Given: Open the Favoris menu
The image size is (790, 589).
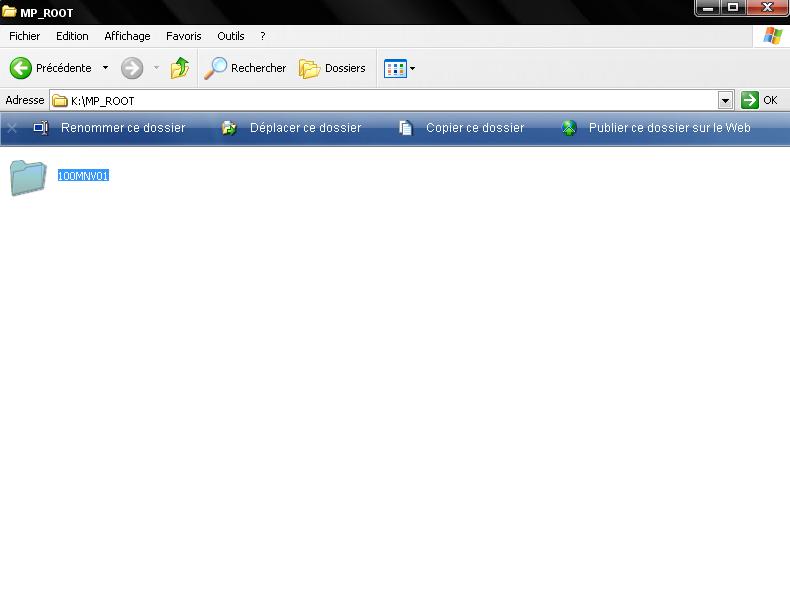Looking at the screenshot, I should pos(184,36).
